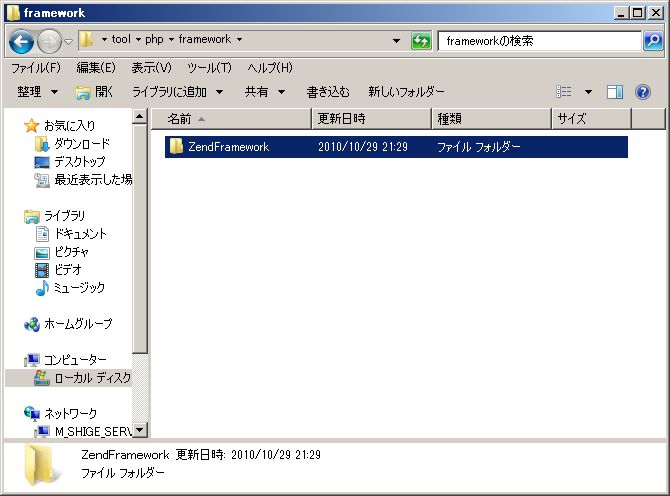Open recent pages dropdown next to forward arrow

[x=68, y=42]
